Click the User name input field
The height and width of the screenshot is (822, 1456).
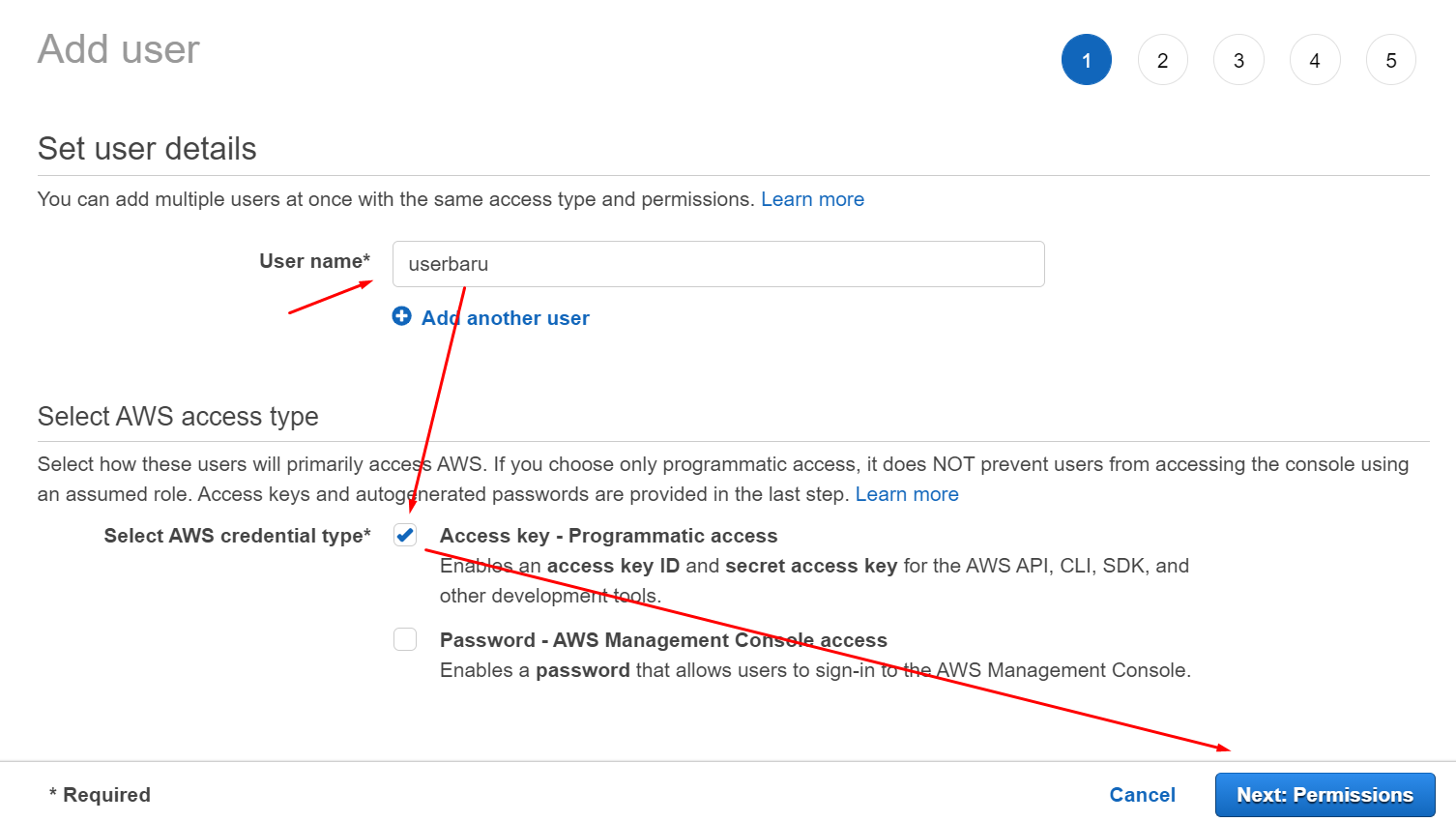click(x=718, y=264)
